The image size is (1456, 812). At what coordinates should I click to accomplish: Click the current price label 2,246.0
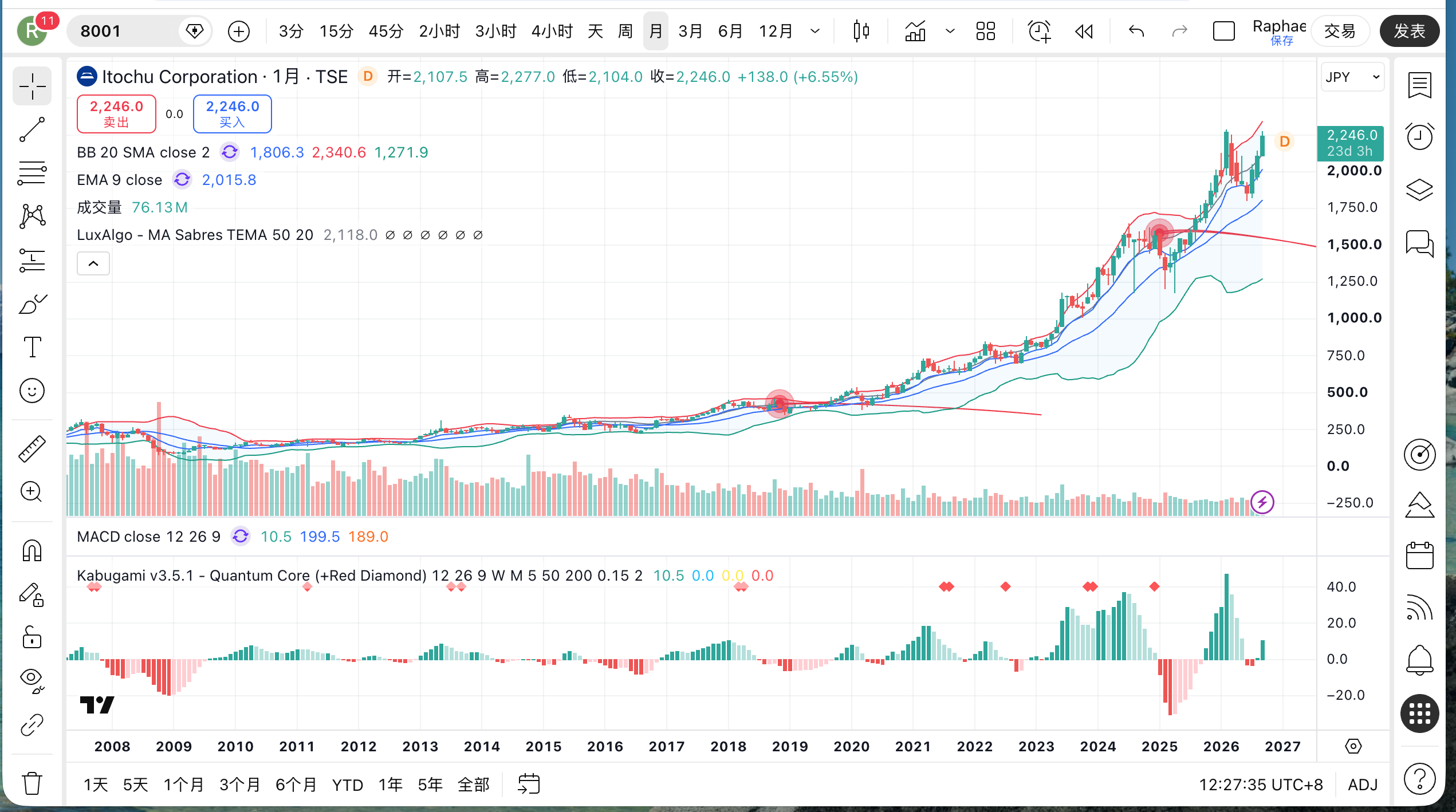(1351, 143)
